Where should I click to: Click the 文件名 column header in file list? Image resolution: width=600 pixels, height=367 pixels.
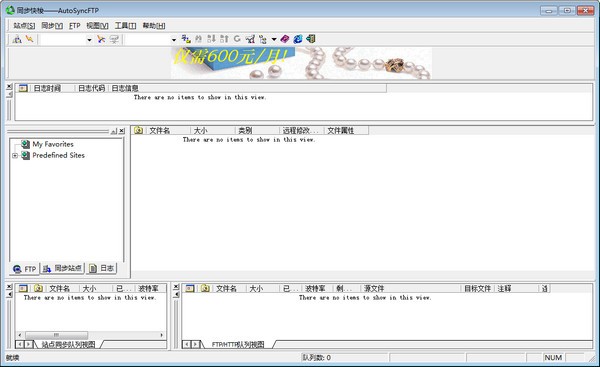pyautogui.click(x=159, y=130)
